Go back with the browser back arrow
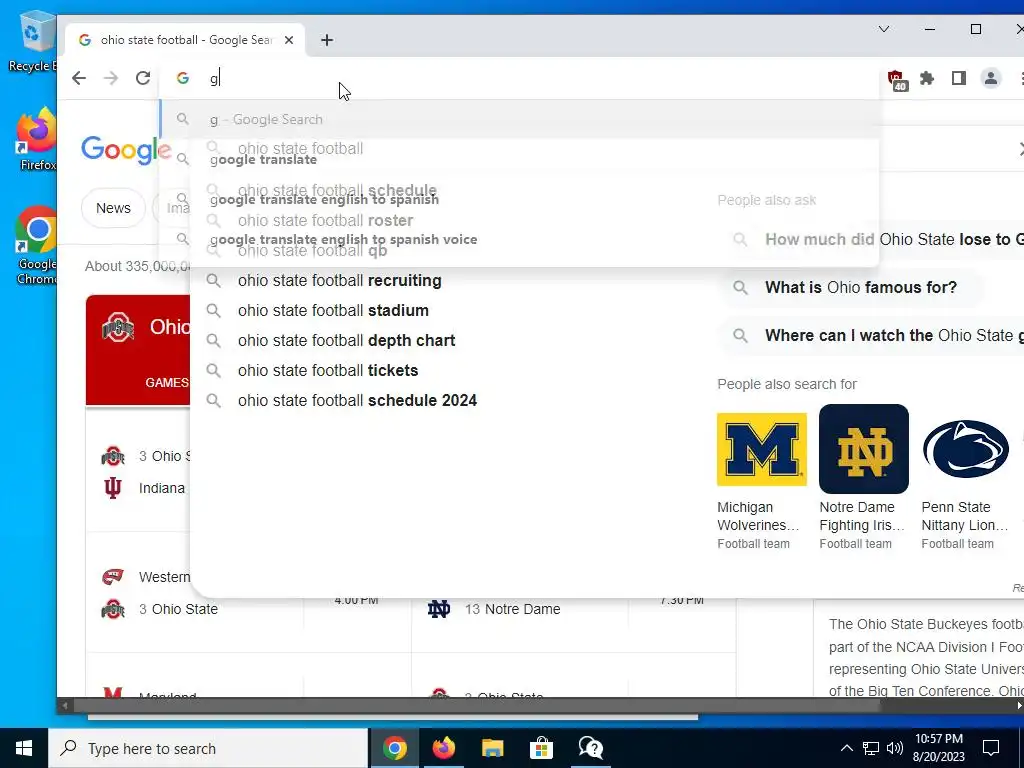 pos(79,78)
